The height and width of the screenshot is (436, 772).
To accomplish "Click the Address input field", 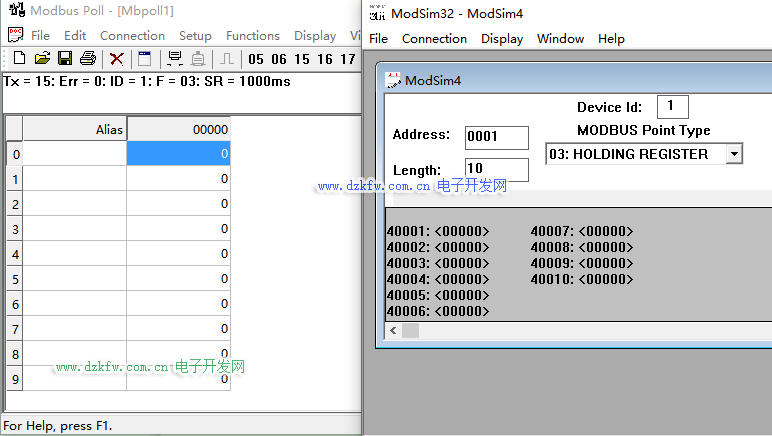I will coord(496,137).
